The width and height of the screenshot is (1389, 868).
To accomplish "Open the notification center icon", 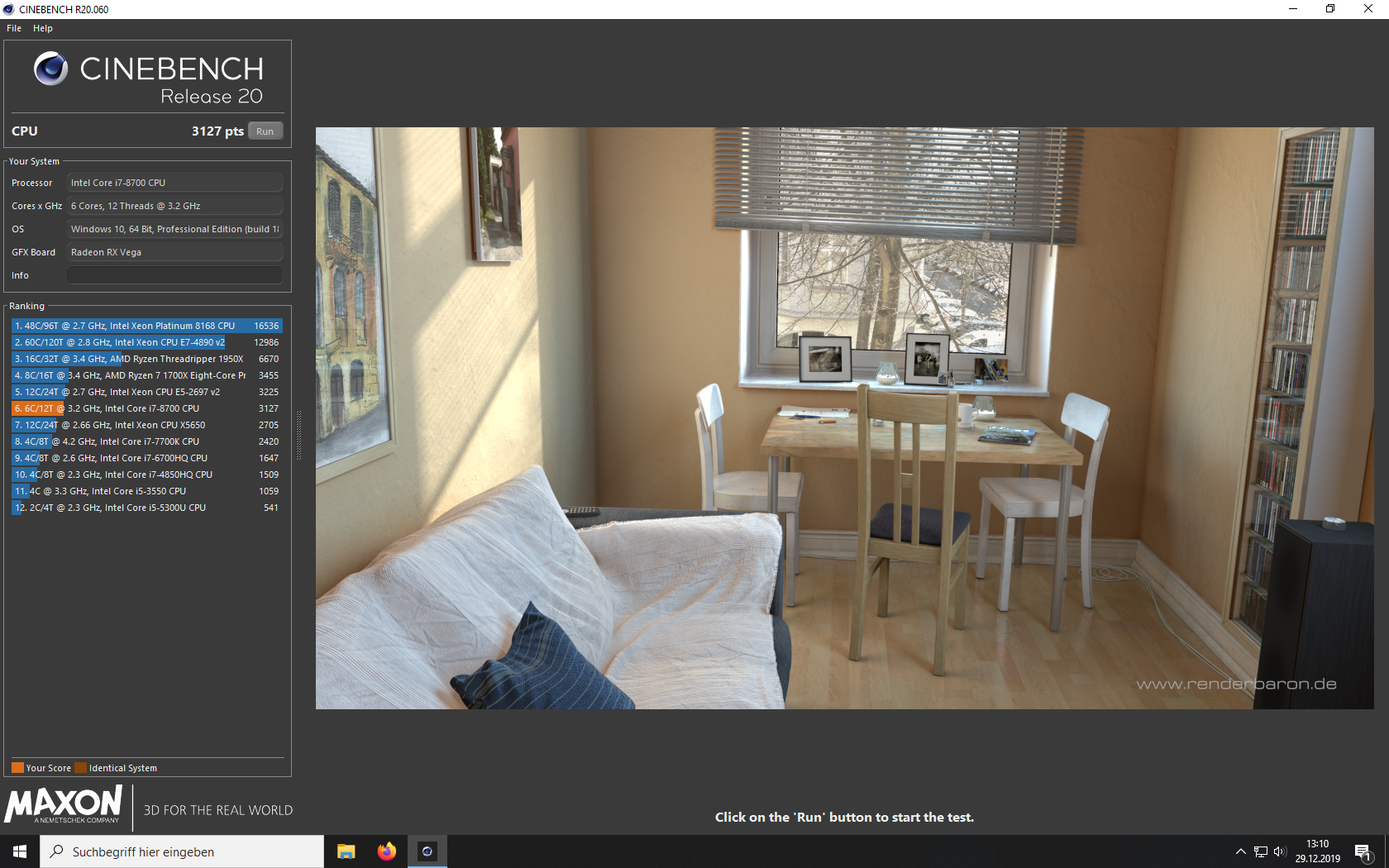I will click(x=1363, y=851).
